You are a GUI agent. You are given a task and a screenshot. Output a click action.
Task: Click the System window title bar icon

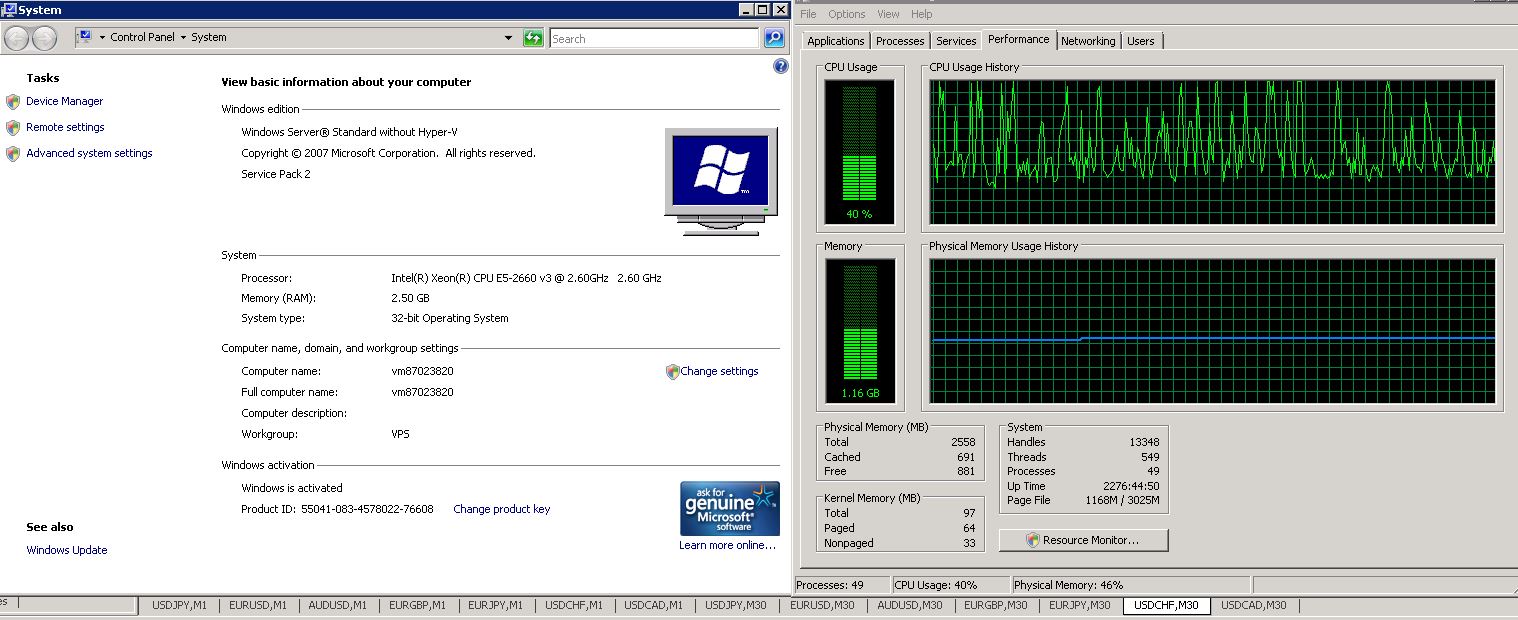pos(9,9)
